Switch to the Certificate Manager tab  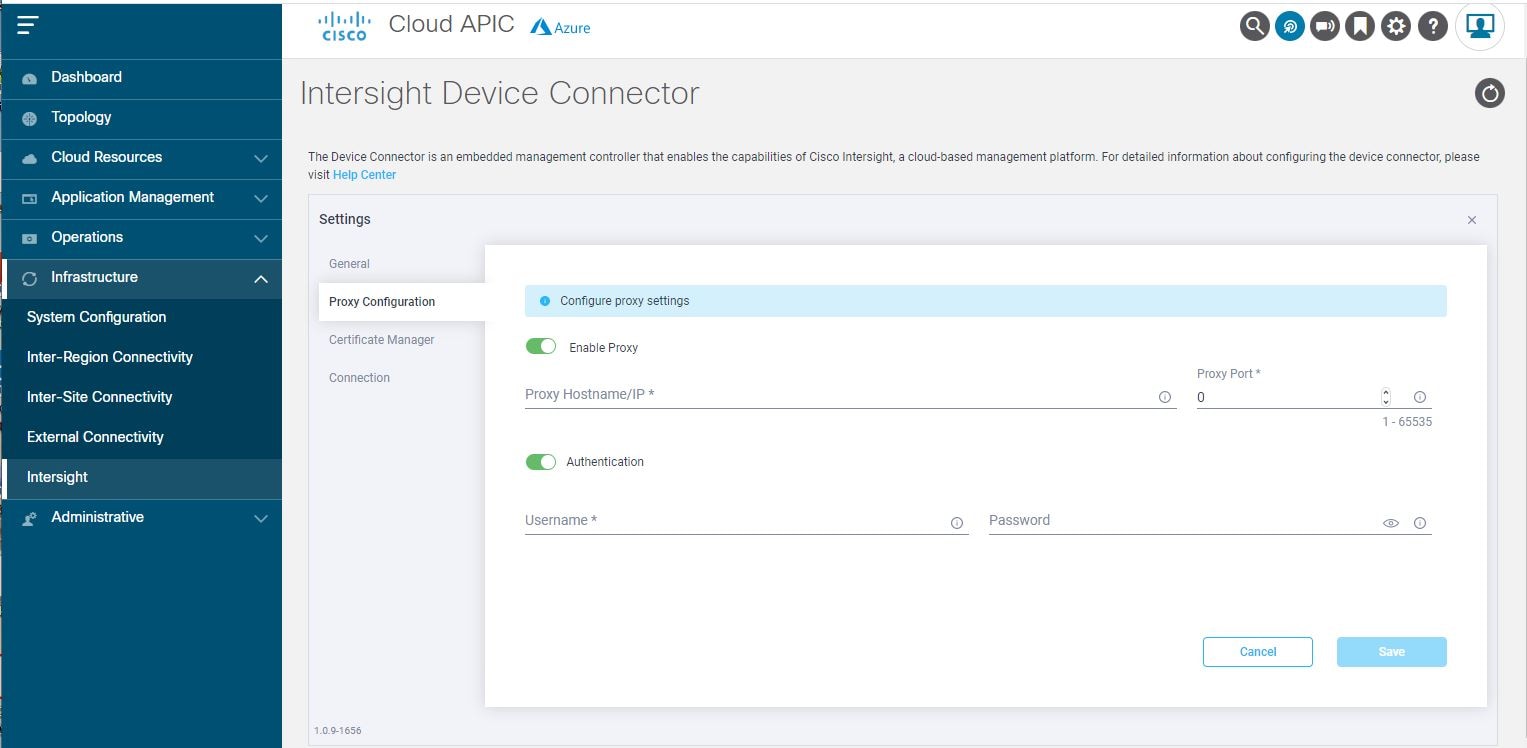(382, 340)
